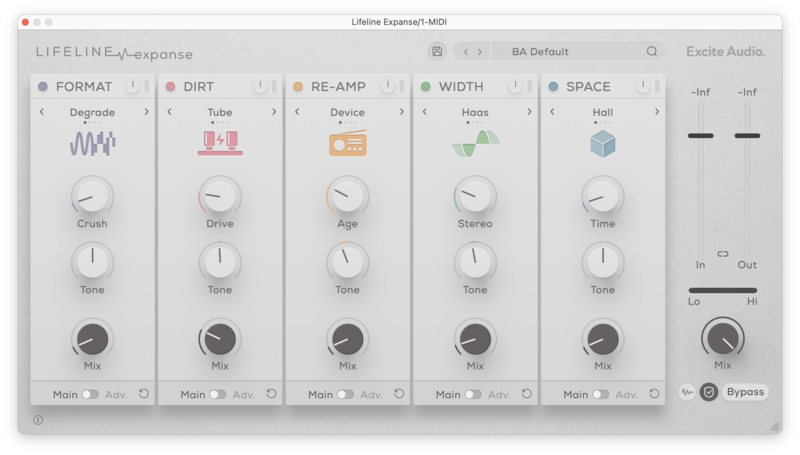Click the SPACE header small knob
800x455 pixels.
643,87
